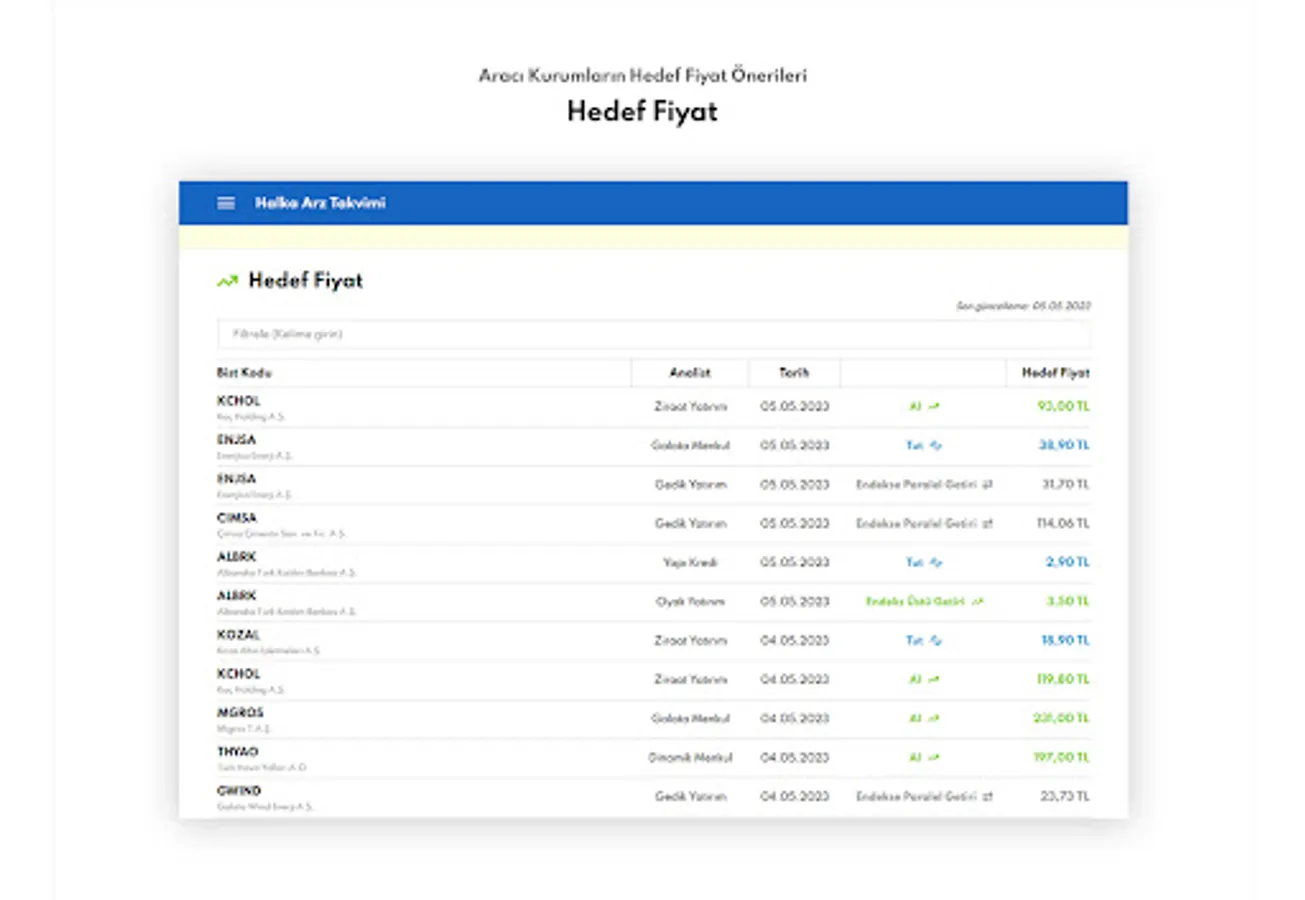Select the MGROS stock code
Screen dimensions: 1305x900
[x=240, y=713]
